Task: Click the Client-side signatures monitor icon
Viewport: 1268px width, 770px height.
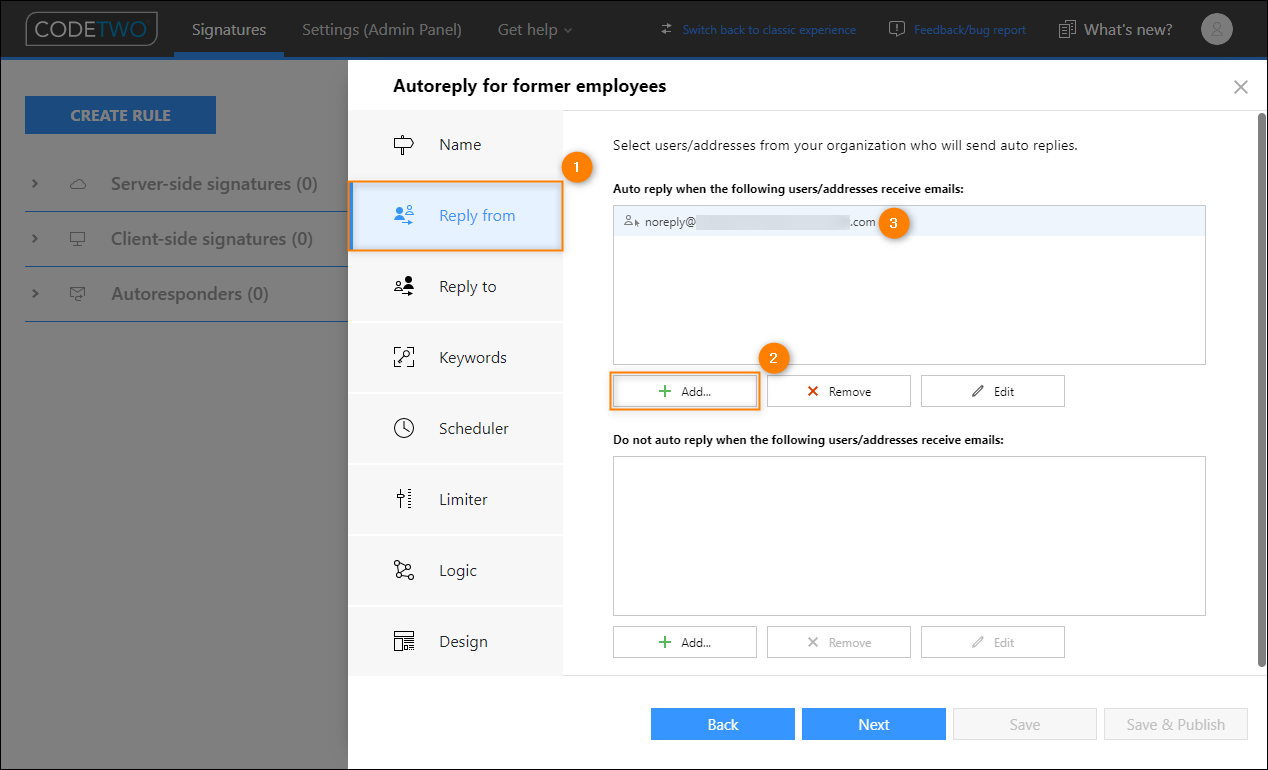Action: (78, 239)
